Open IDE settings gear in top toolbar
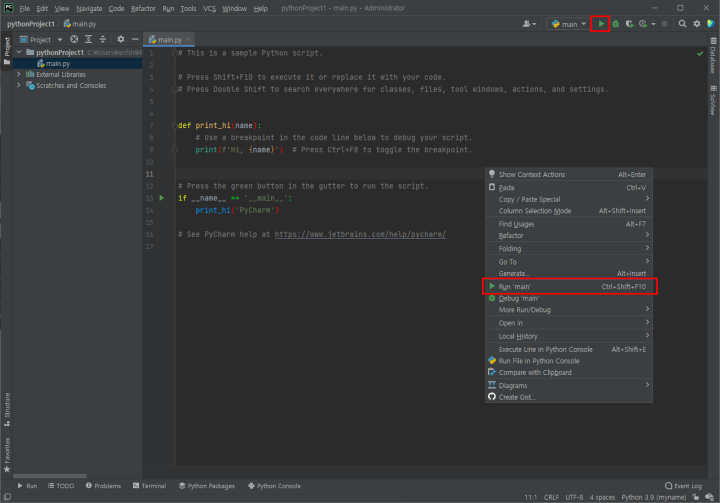This screenshot has width=720, height=503. click(697, 24)
